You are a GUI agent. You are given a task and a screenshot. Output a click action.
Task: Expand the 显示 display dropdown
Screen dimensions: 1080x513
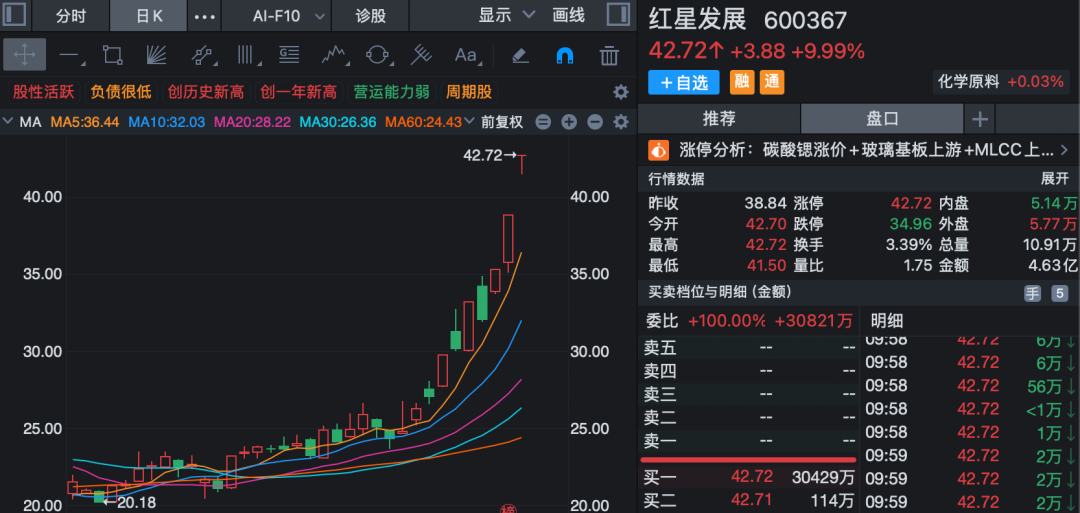(x=507, y=14)
